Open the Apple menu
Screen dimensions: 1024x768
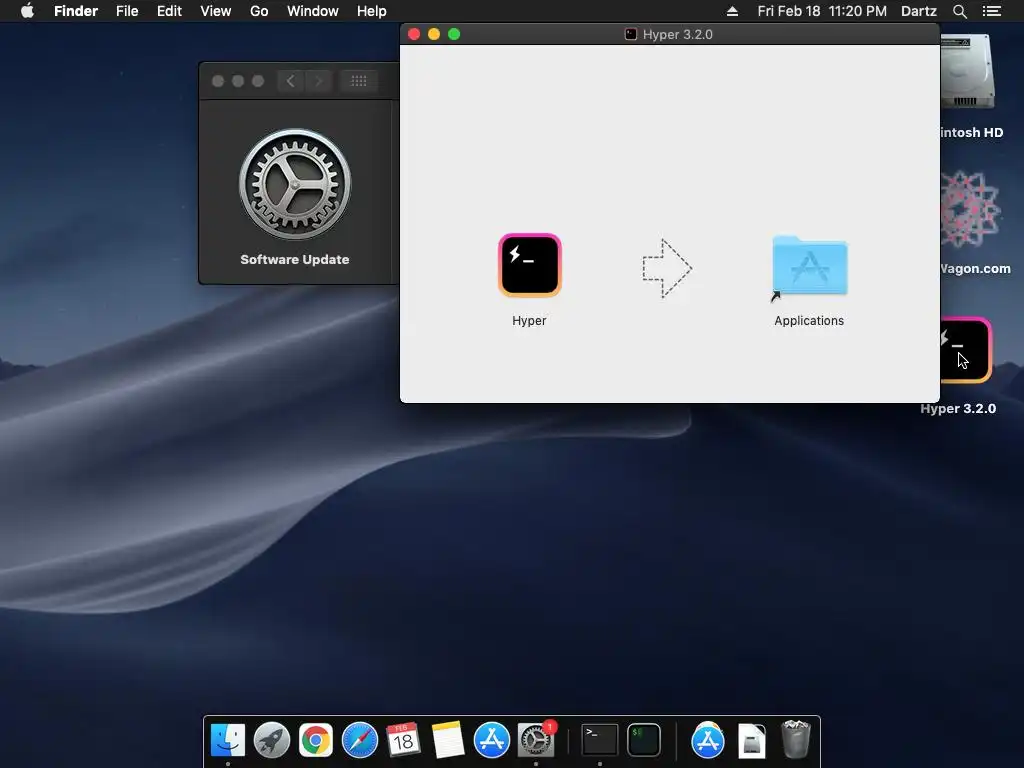pos(27,11)
